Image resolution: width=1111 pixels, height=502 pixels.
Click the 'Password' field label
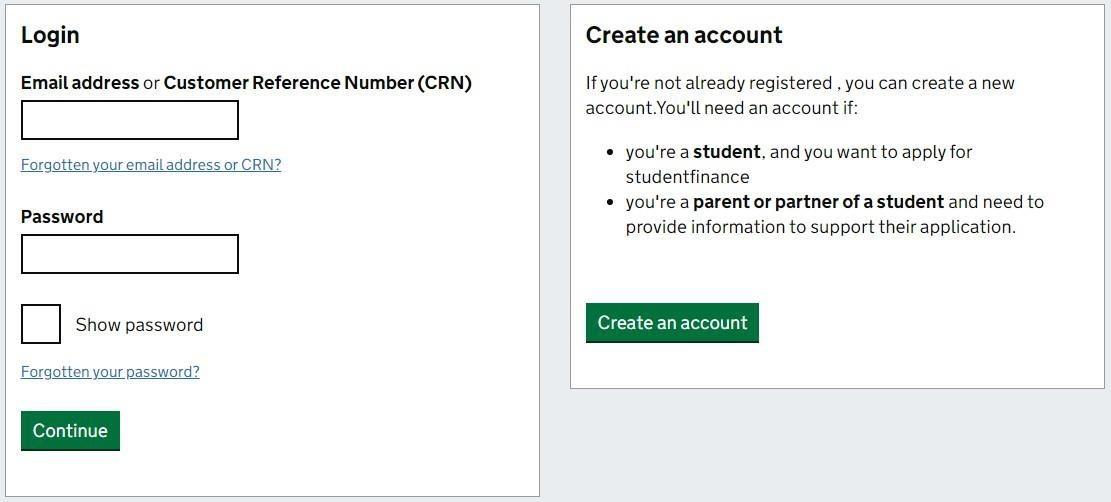[x=62, y=217]
